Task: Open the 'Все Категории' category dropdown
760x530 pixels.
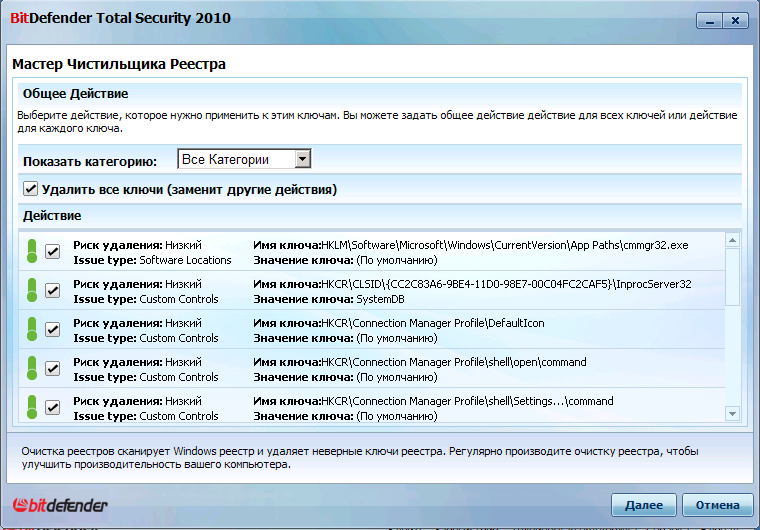Action: [244, 159]
